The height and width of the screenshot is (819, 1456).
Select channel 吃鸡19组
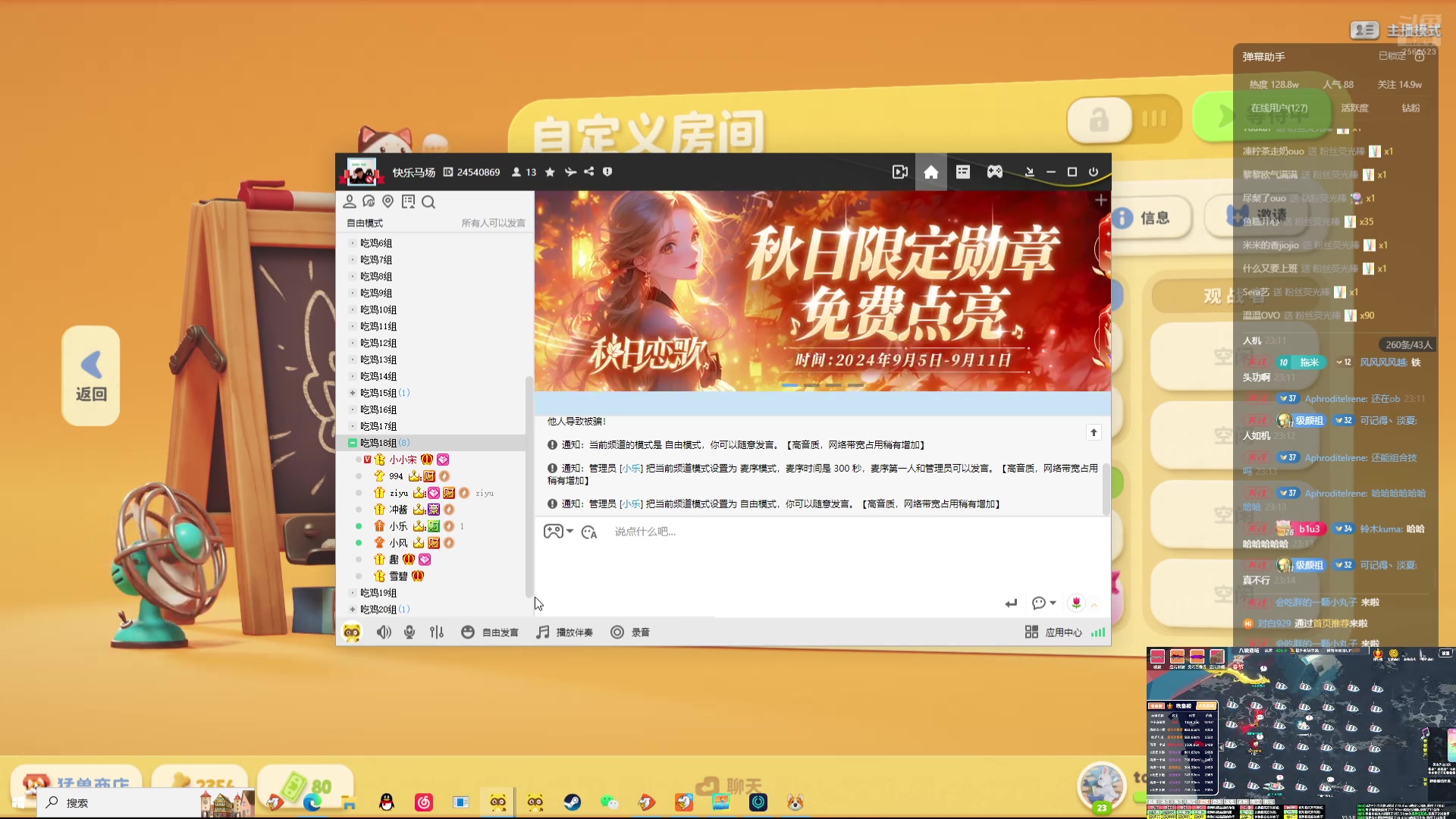[x=378, y=592]
